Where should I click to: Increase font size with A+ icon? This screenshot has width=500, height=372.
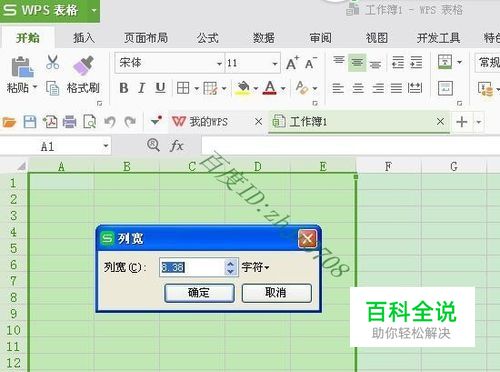click(x=292, y=63)
